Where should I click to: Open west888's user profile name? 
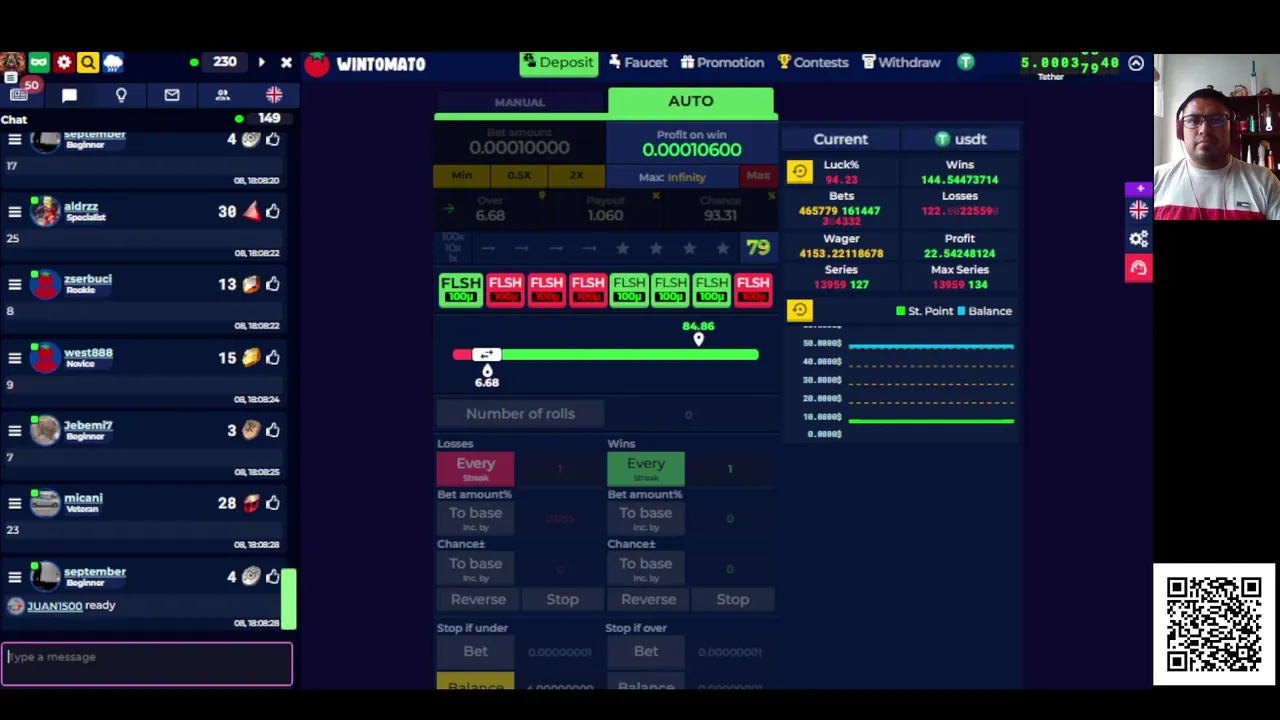click(88, 353)
